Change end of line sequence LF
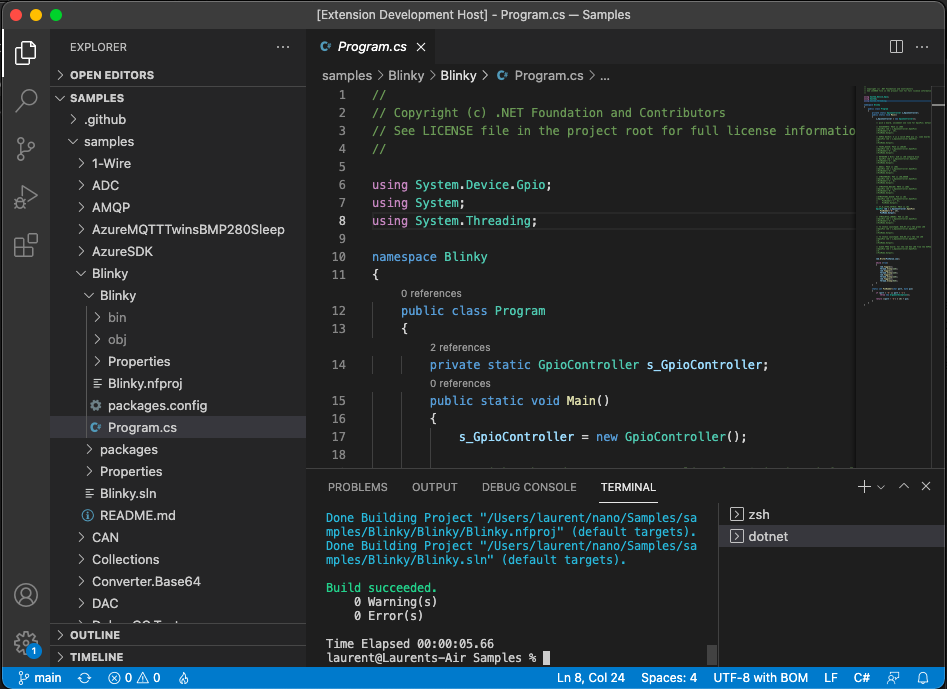 point(830,678)
